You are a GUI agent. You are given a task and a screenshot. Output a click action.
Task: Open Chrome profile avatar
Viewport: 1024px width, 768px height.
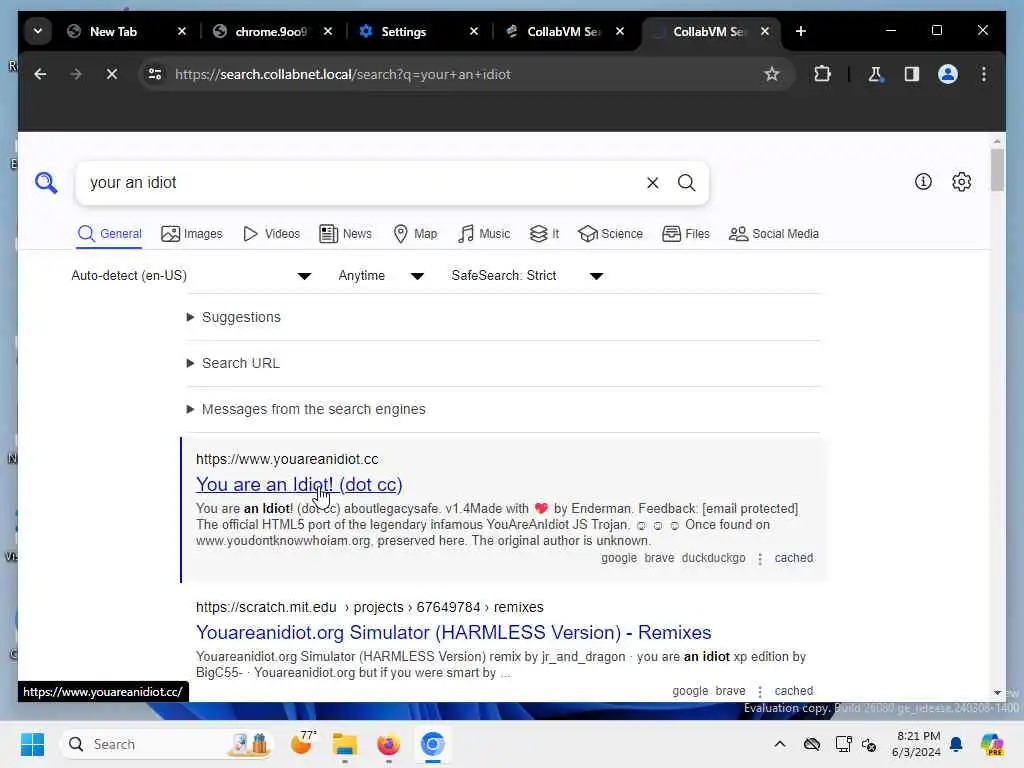click(948, 74)
